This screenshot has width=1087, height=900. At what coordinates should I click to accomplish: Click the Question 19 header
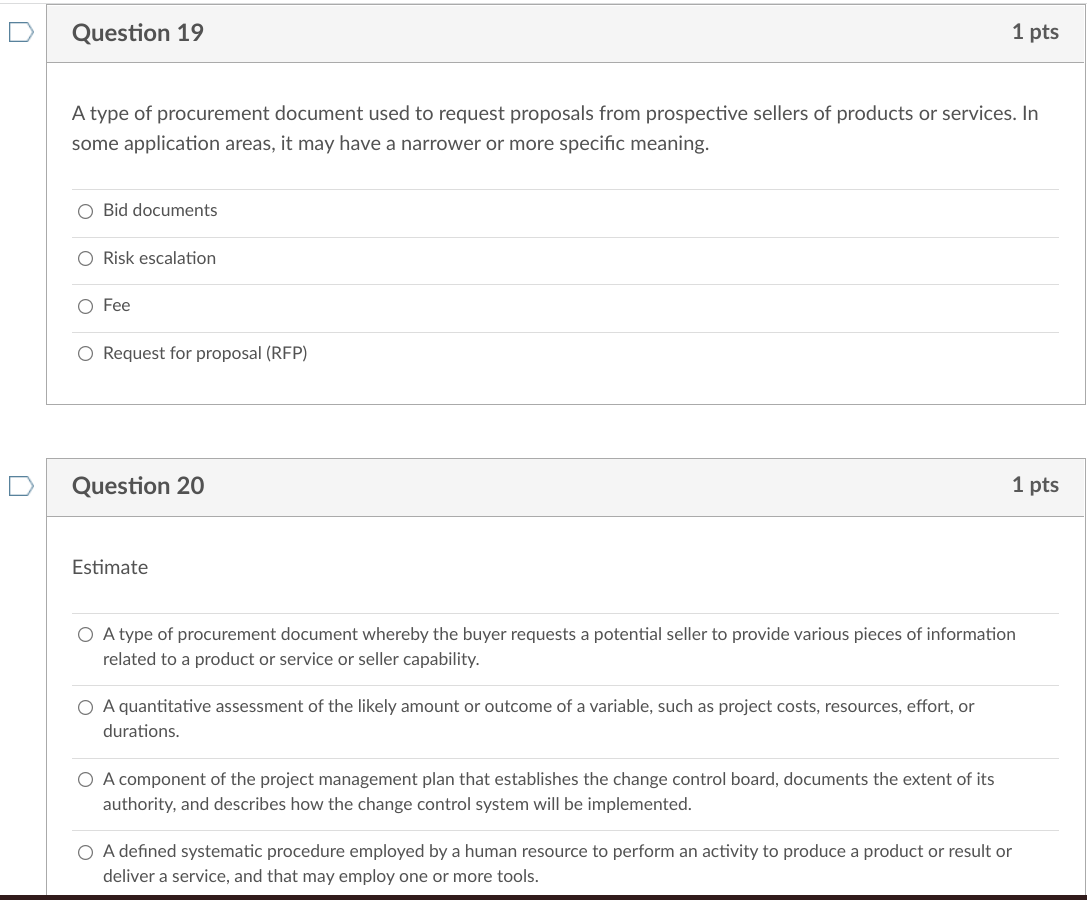tap(136, 32)
